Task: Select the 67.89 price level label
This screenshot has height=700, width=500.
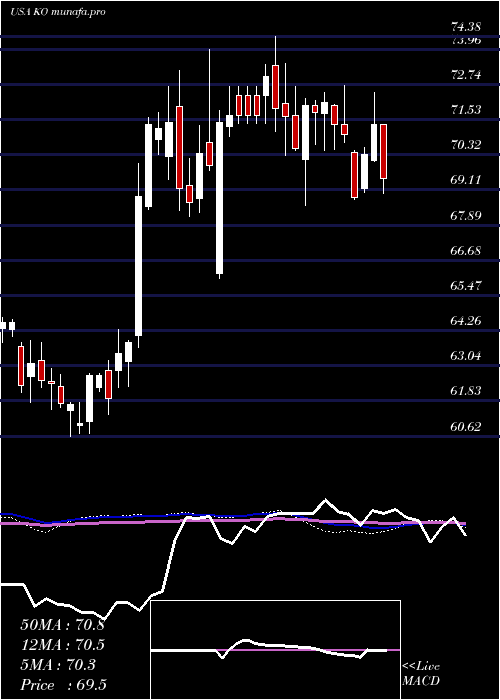Action: (x=466, y=216)
